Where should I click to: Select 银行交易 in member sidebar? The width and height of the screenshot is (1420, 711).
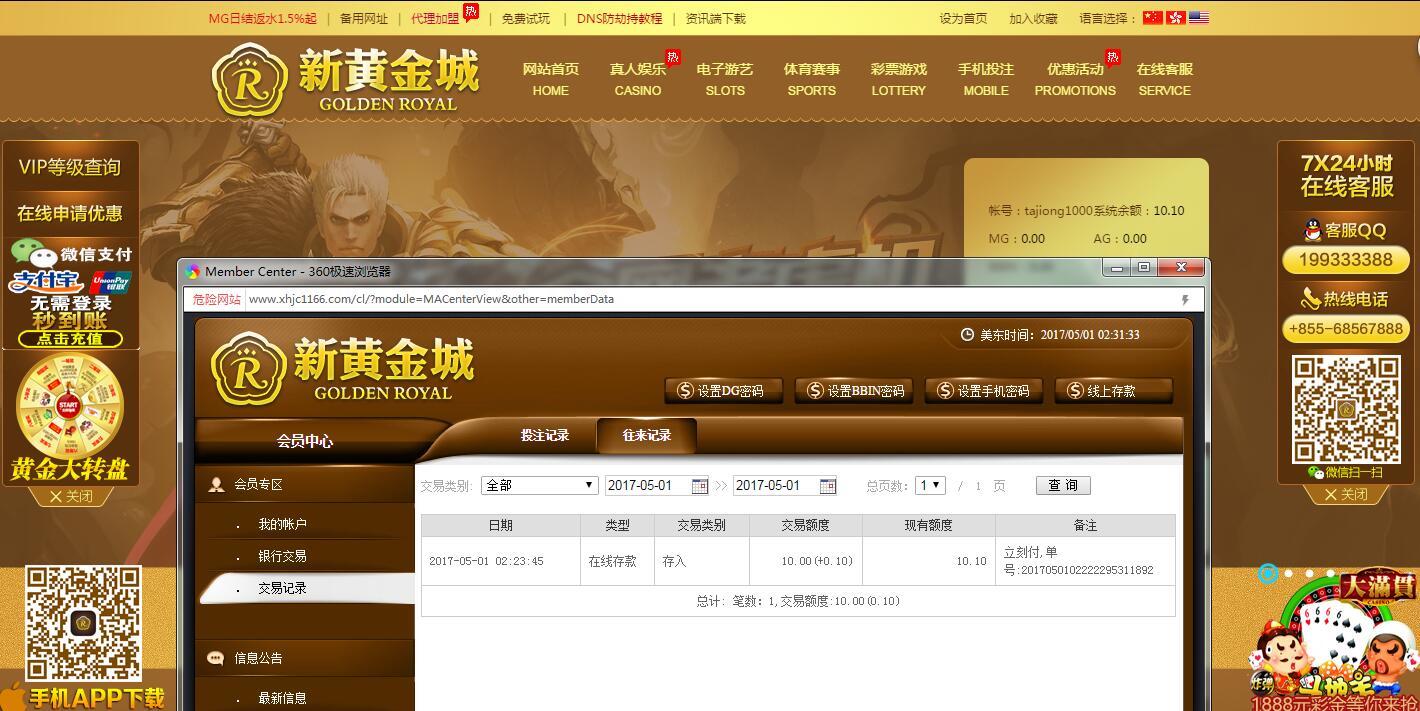tap(283, 557)
